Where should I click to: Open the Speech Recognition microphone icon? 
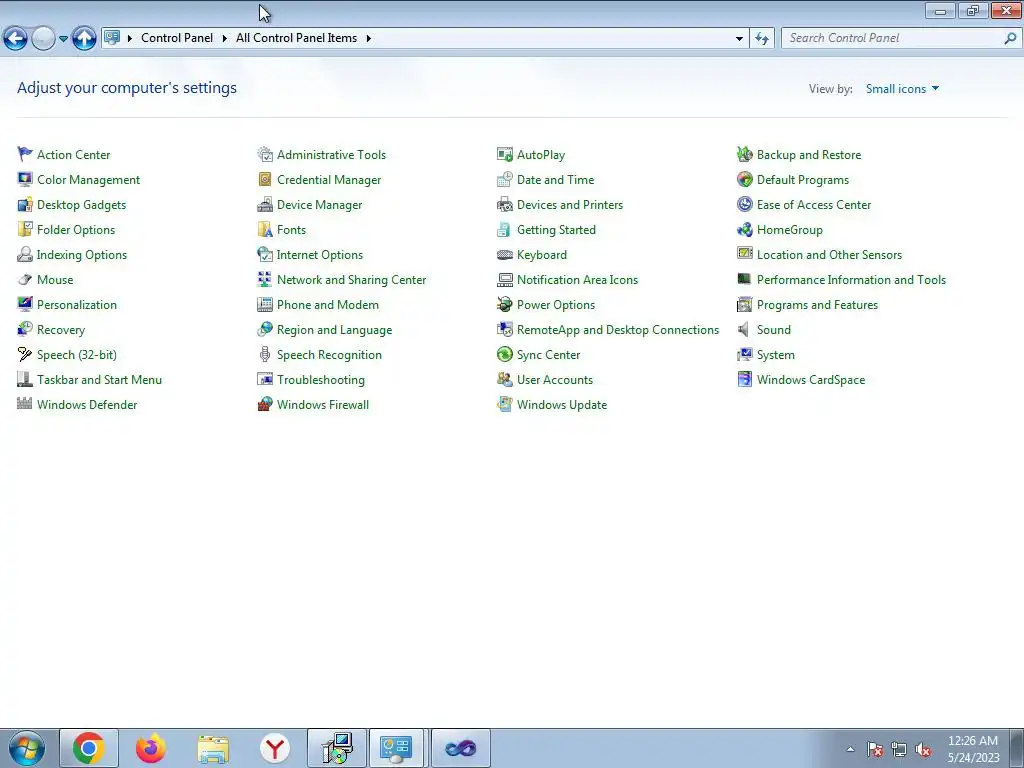(264, 355)
